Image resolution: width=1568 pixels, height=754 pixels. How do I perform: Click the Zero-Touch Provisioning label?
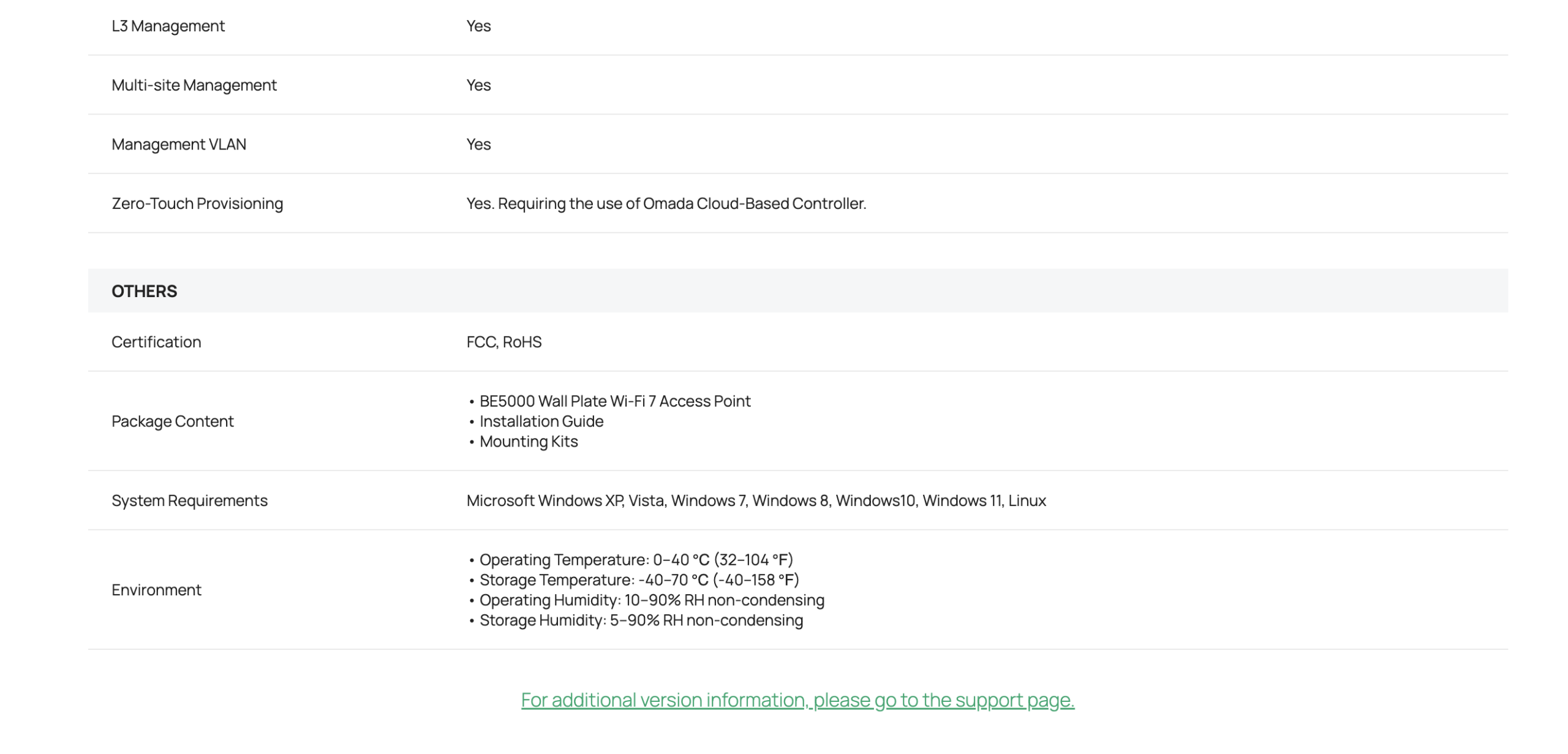coord(197,203)
